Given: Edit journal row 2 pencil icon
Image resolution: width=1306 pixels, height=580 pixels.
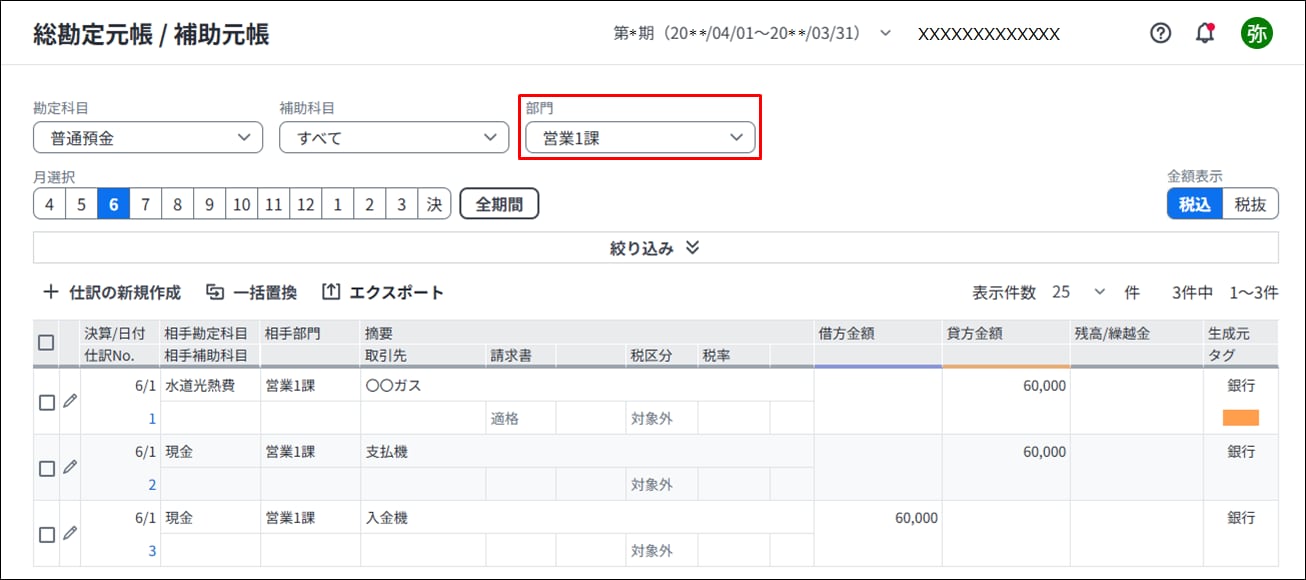Looking at the screenshot, I should click(69, 467).
